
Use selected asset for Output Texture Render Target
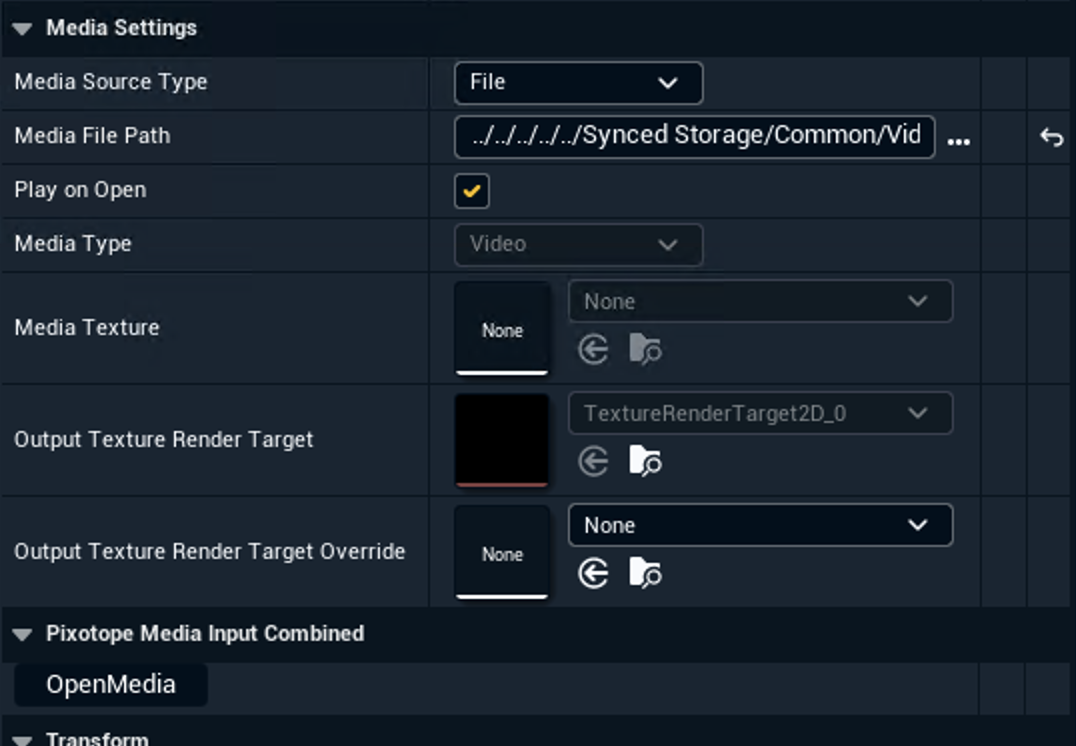click(592, 461)
